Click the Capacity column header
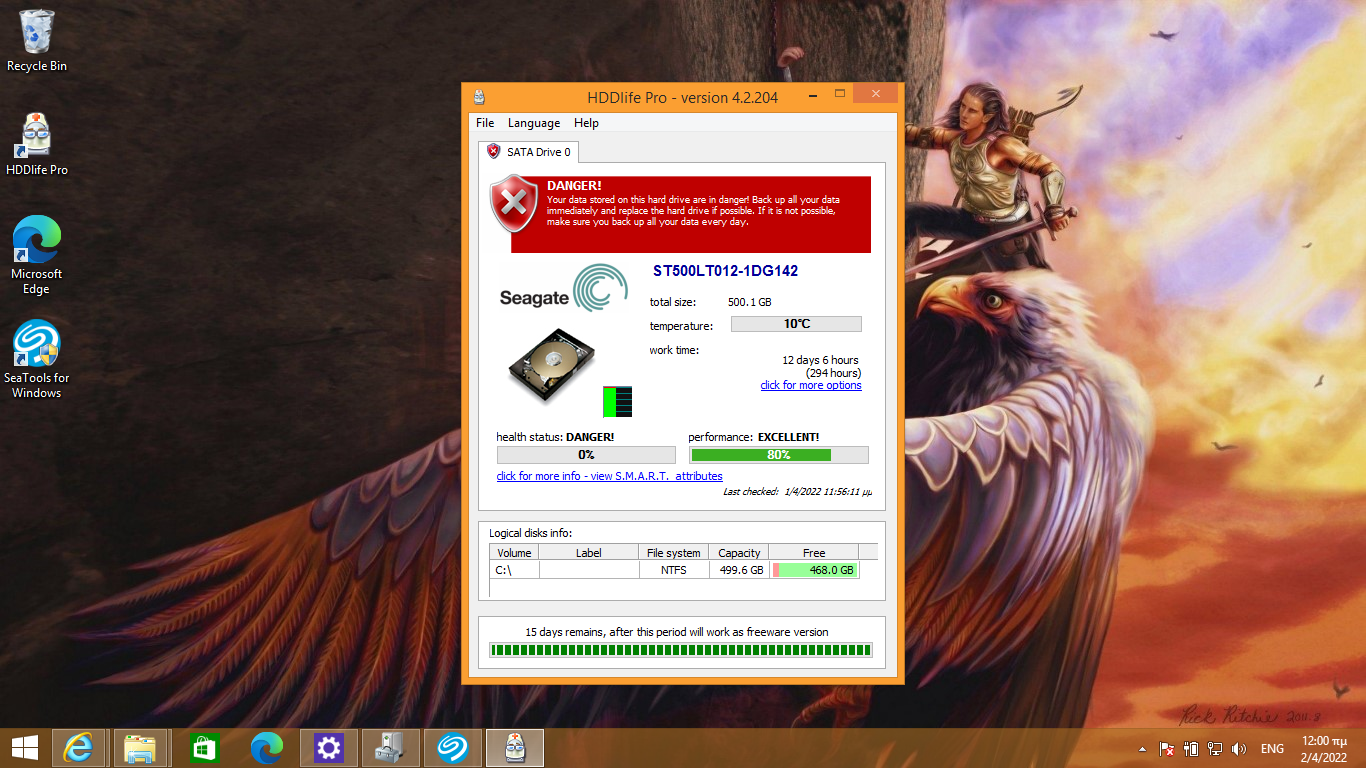The width and height of the screenshot is (1366, 768). tap(739, 553)
